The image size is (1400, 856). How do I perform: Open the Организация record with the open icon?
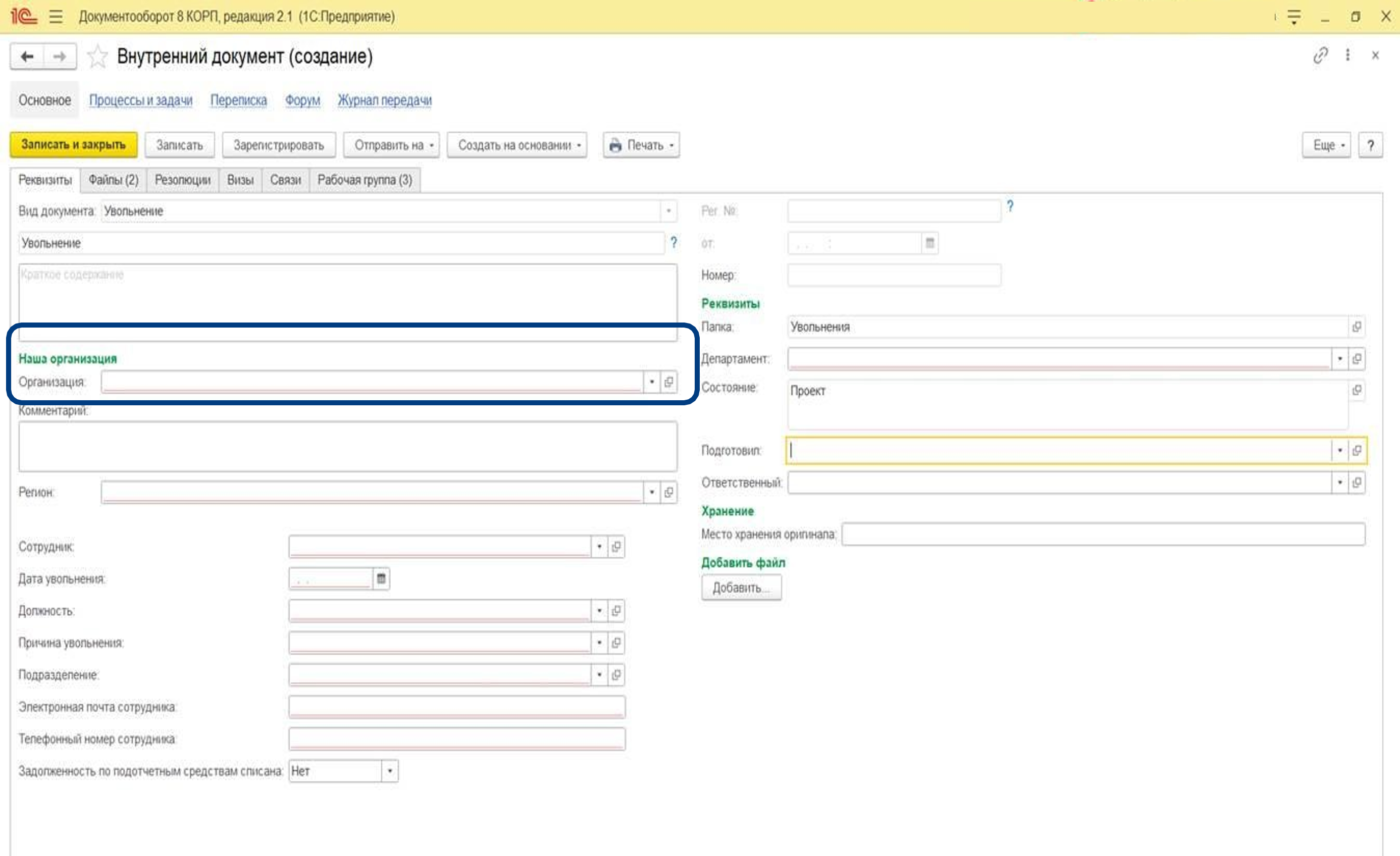(x=669, y=382)
